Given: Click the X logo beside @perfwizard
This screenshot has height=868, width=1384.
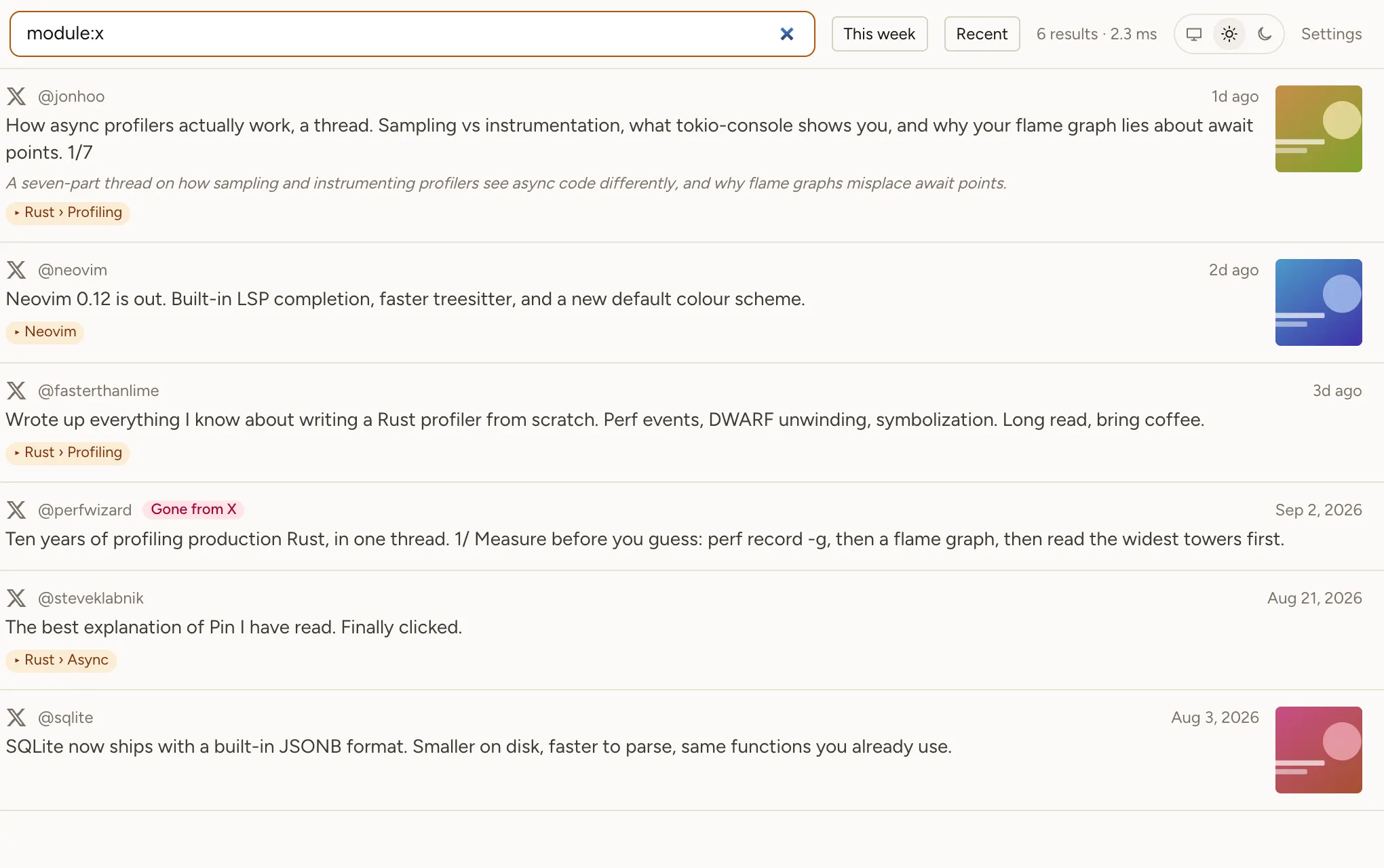Looking at the screenshot, I should pos(16,510).
